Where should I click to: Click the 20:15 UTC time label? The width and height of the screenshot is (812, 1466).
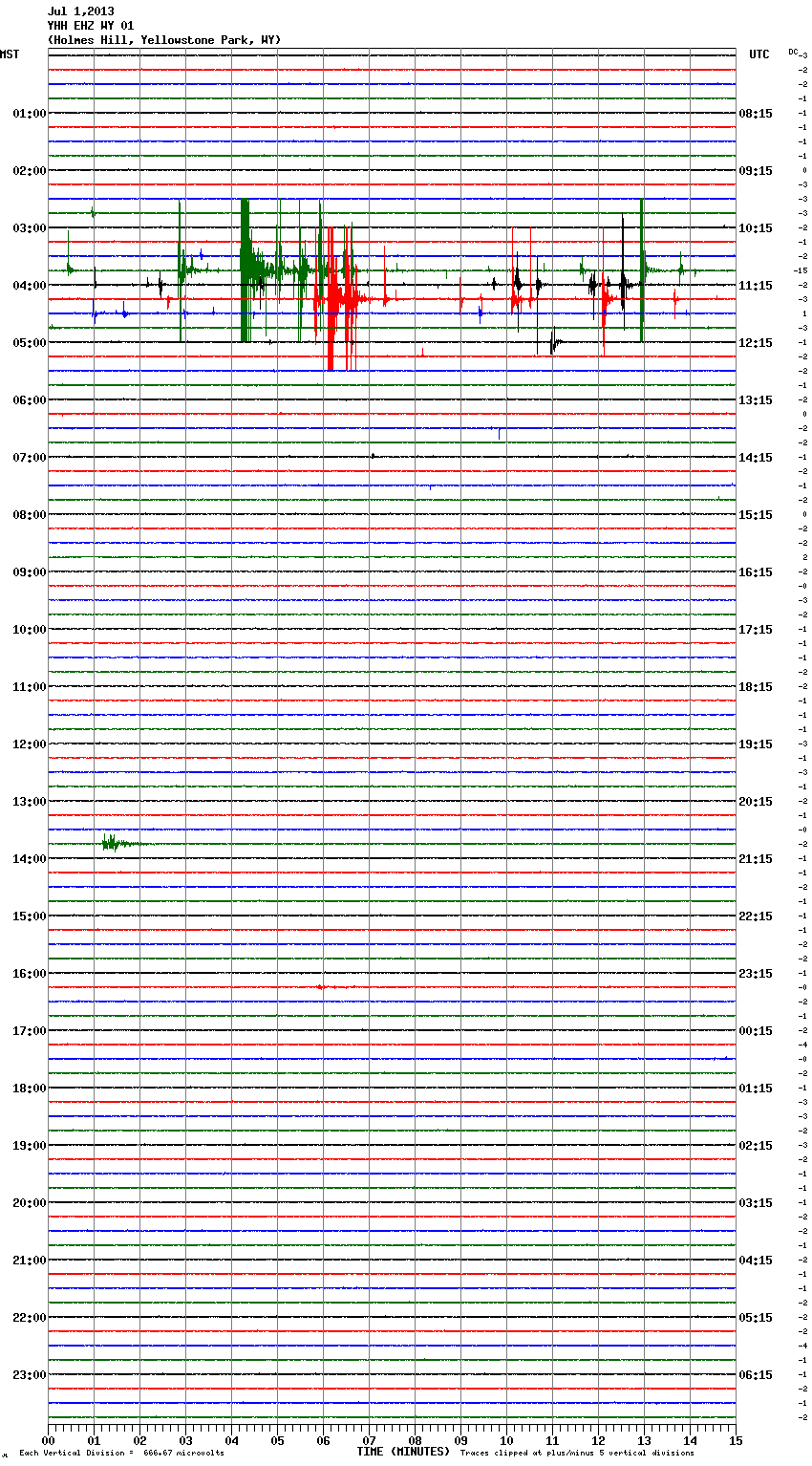(756, 802)
